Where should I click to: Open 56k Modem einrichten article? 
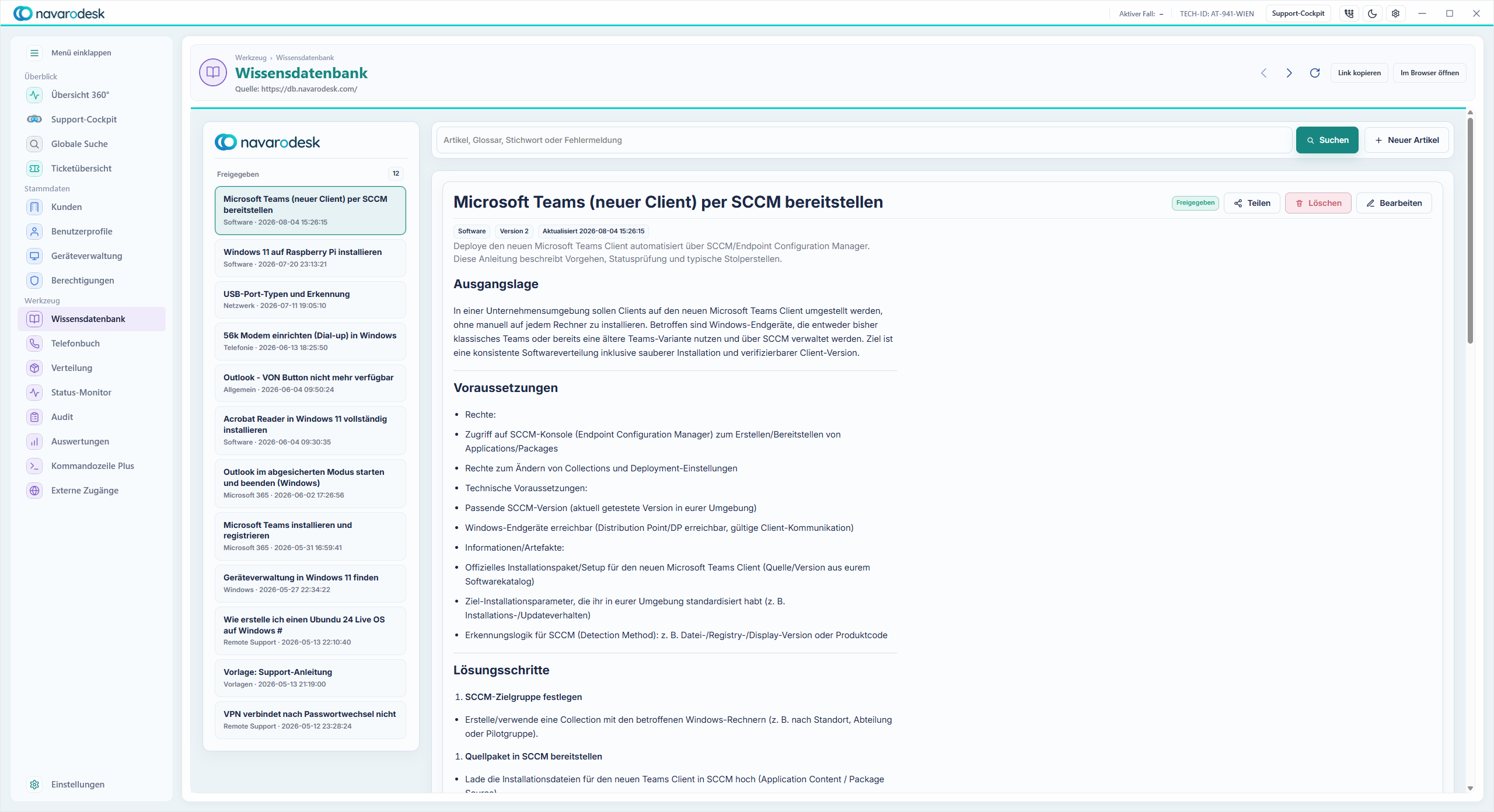(x=310, y=341)
